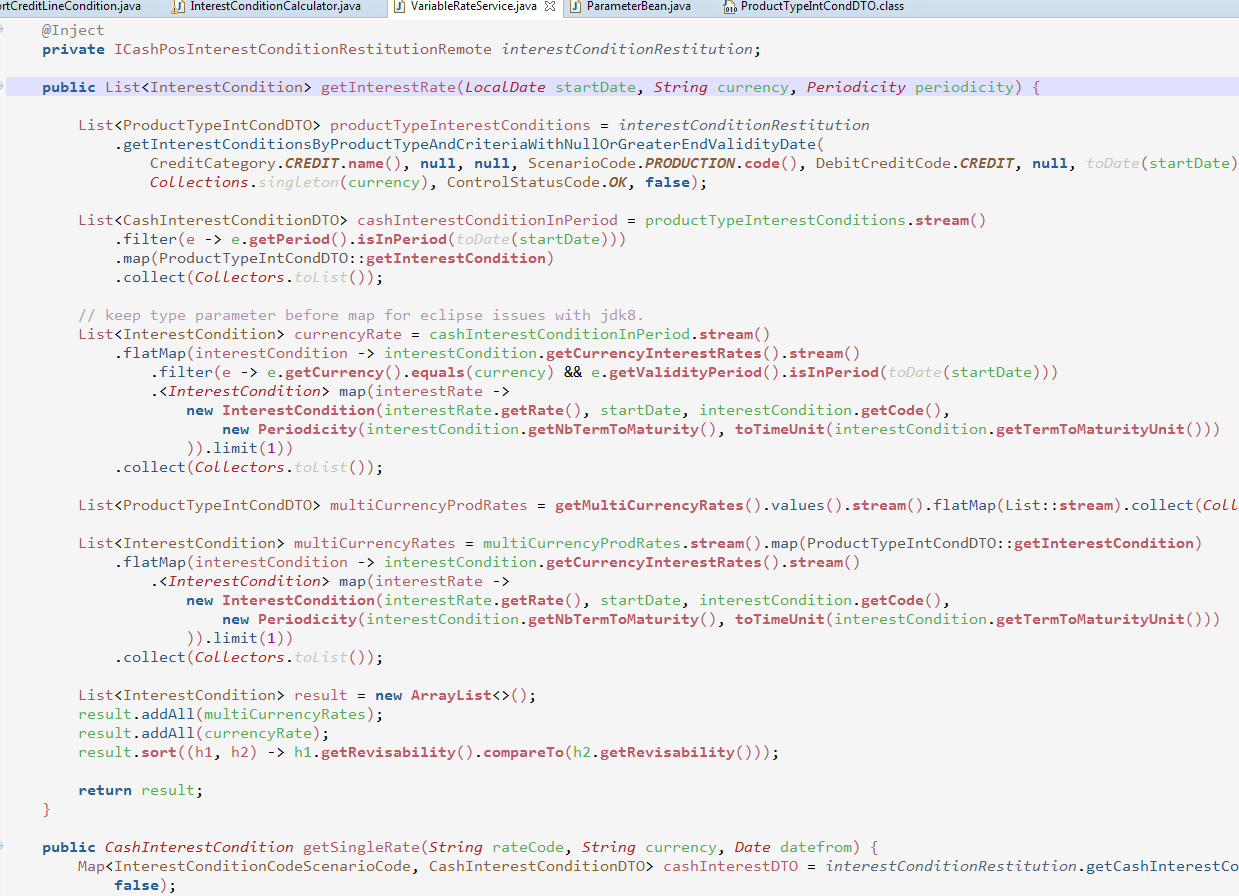Viewport: 1239px width, 896px height.
Task: Close the VariableRateService.java editor tab
Action: 550,6
